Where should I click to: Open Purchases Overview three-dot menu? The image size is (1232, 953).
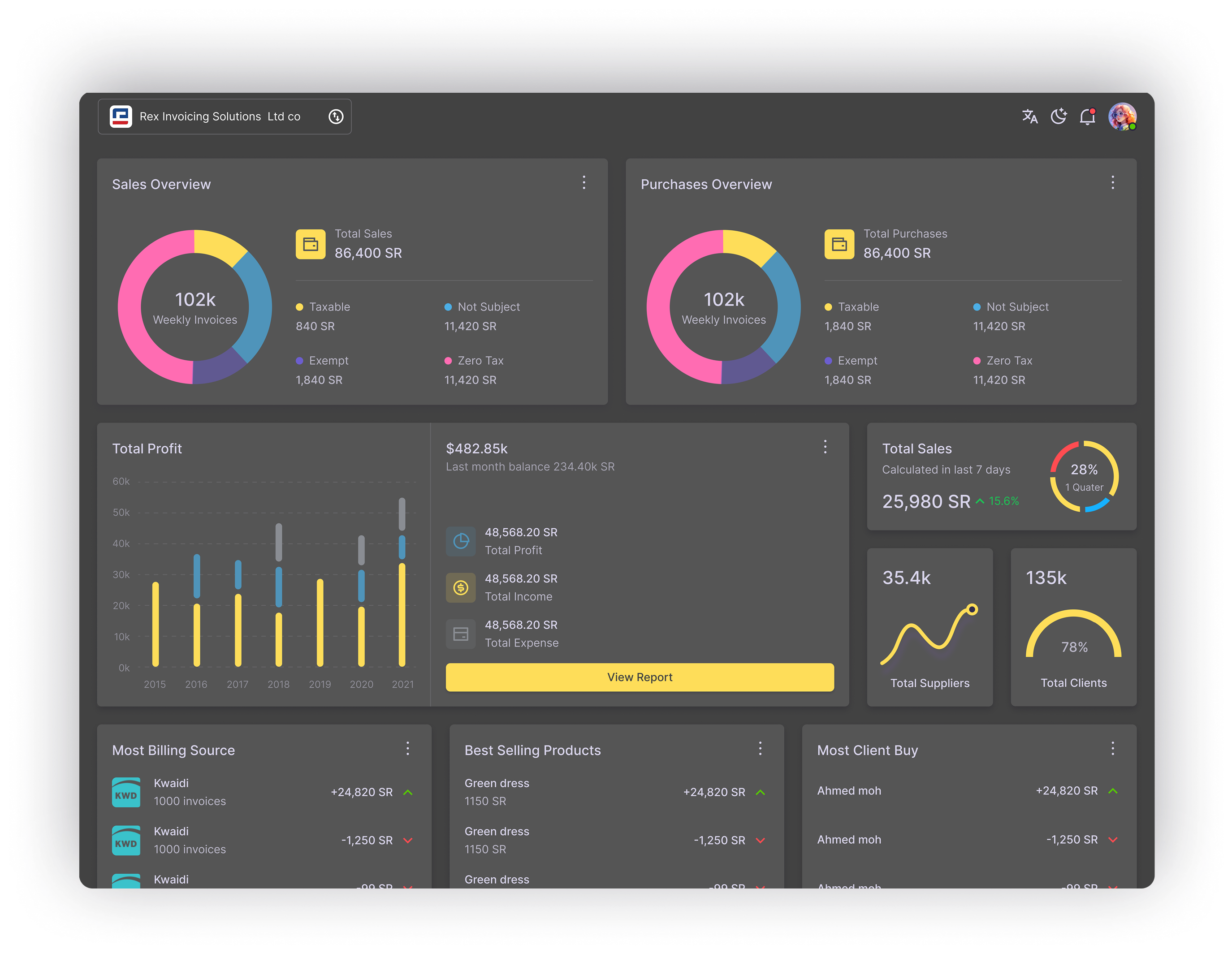coord(1112,182)
